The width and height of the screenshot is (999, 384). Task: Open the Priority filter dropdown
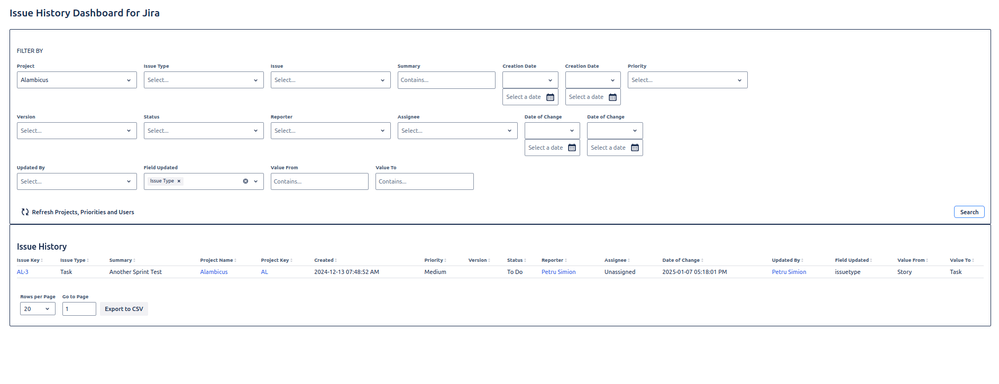(687, 80)
